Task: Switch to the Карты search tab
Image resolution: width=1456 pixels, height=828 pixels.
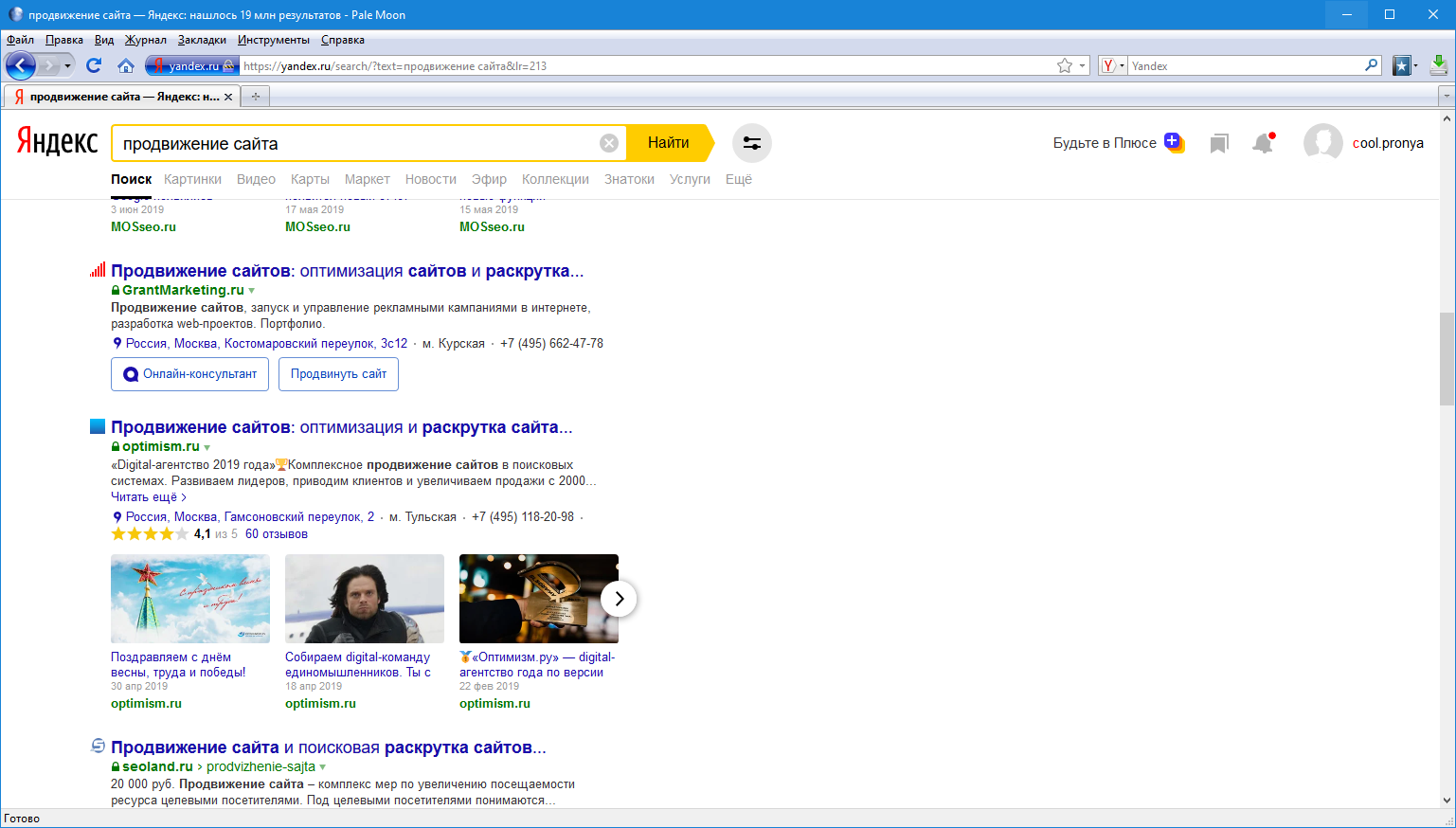Action: click(x=310, y=179)
